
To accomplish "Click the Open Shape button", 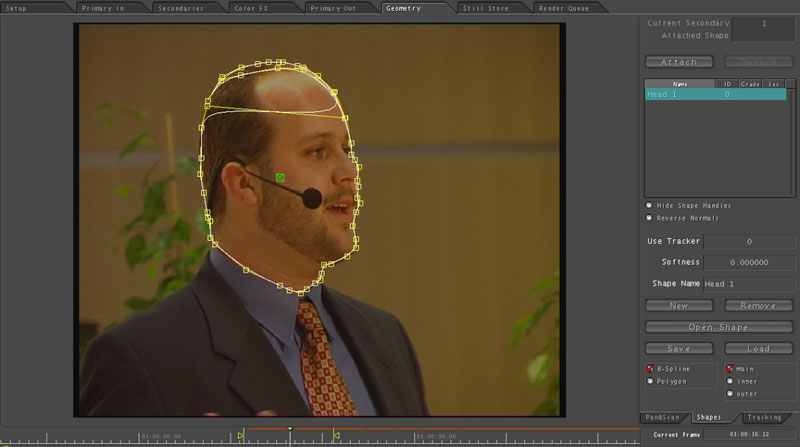I will click(719, 327).
